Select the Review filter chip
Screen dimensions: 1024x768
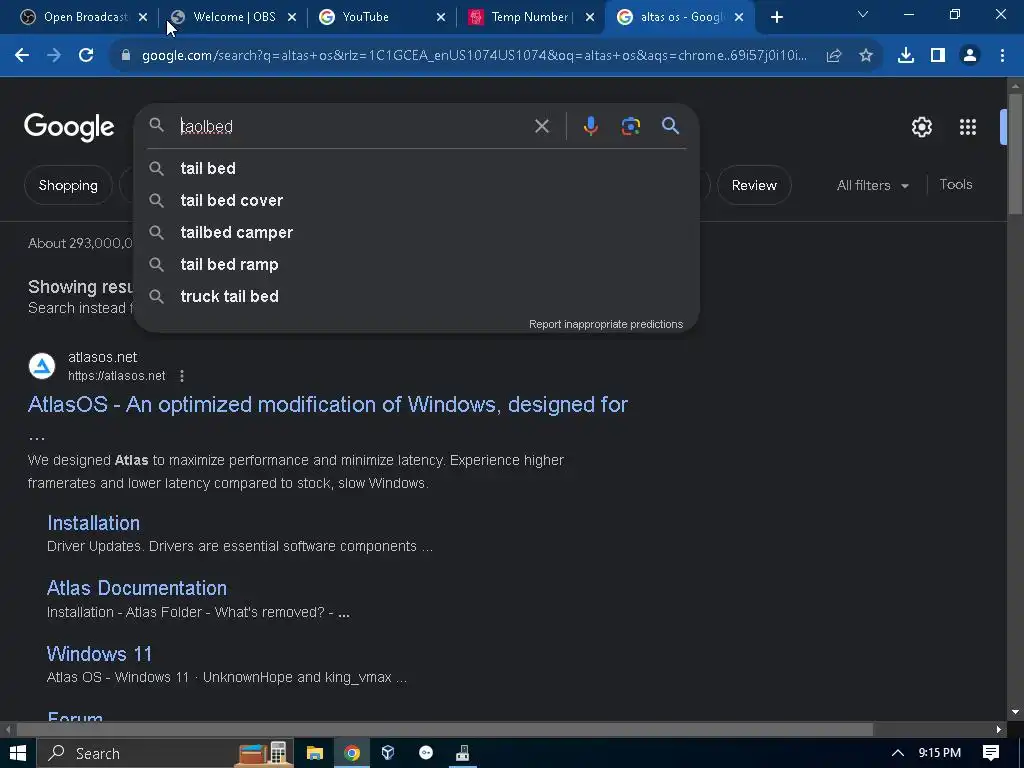(754, 185)
